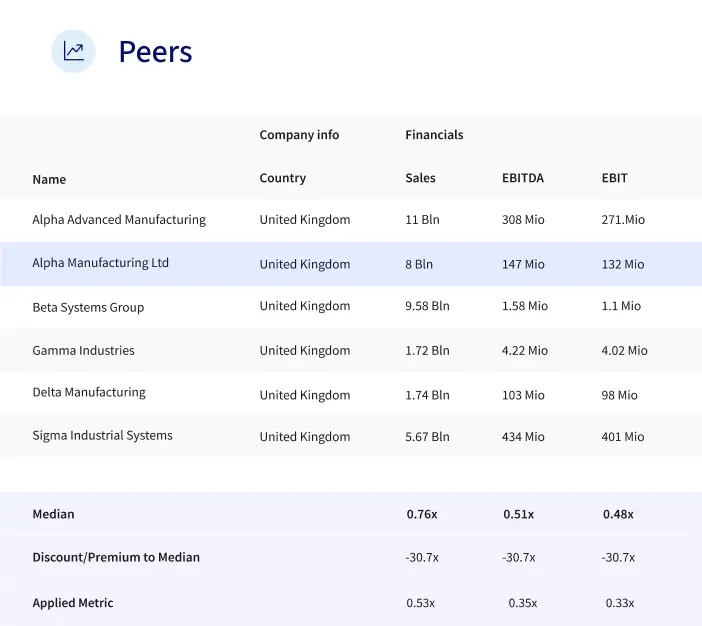Image resolution: width=702 pixels, height=626 pixels.
Task: Click the Sales column header
Action: click(x=420, y=178)
